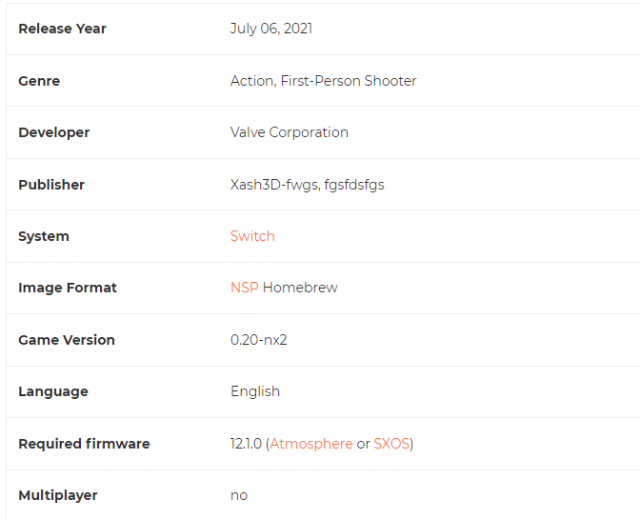Click the Required firmware row label
Screen dimensions: 640x519
(x=84, y=444)
